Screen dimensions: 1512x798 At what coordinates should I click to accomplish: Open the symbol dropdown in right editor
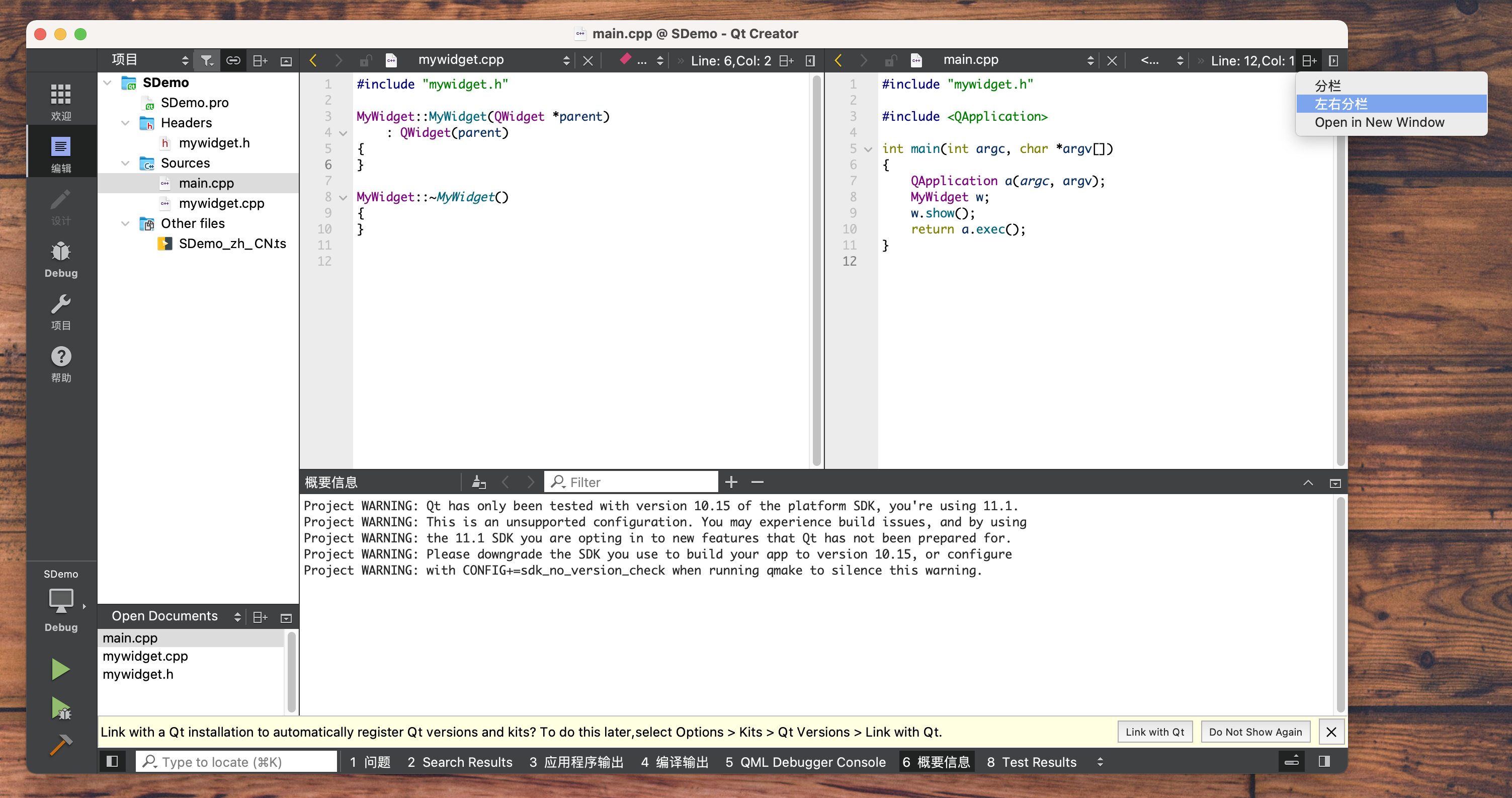[1161, 60]
